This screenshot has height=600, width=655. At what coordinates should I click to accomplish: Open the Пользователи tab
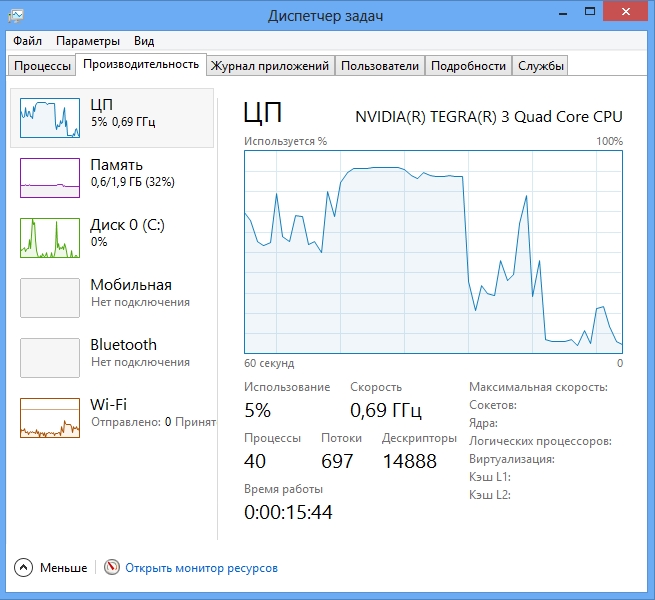[x=380, y=66]
